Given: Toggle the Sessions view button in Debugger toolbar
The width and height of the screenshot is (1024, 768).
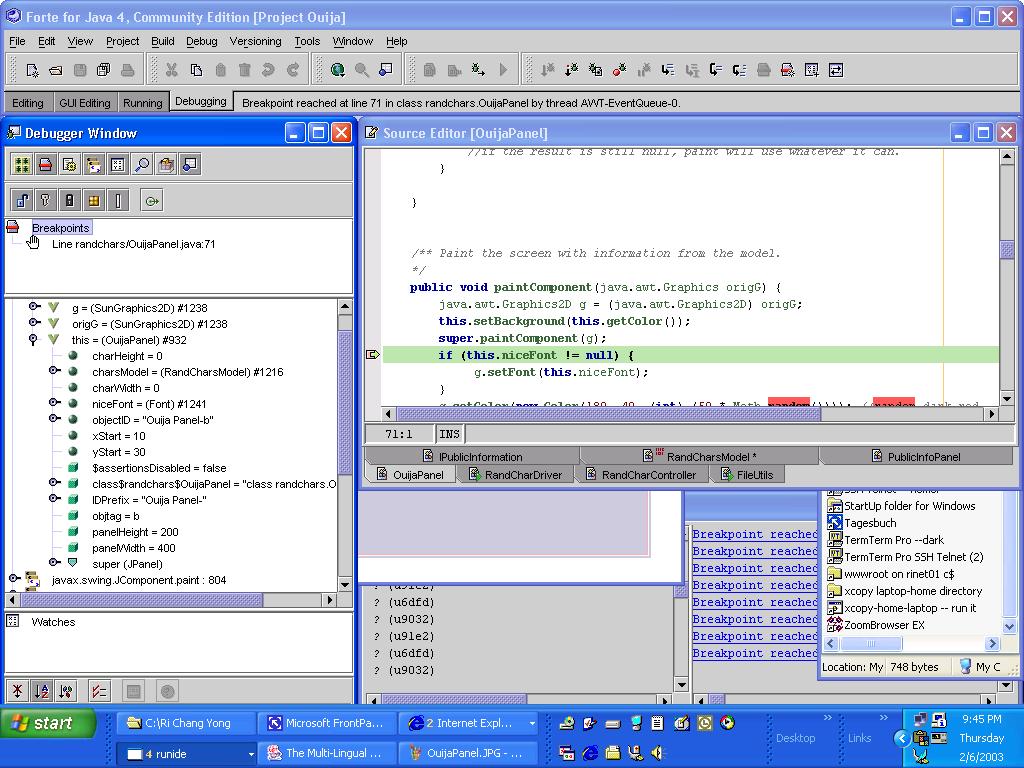Looking at the screenshot, I should [x=22, y=165].
